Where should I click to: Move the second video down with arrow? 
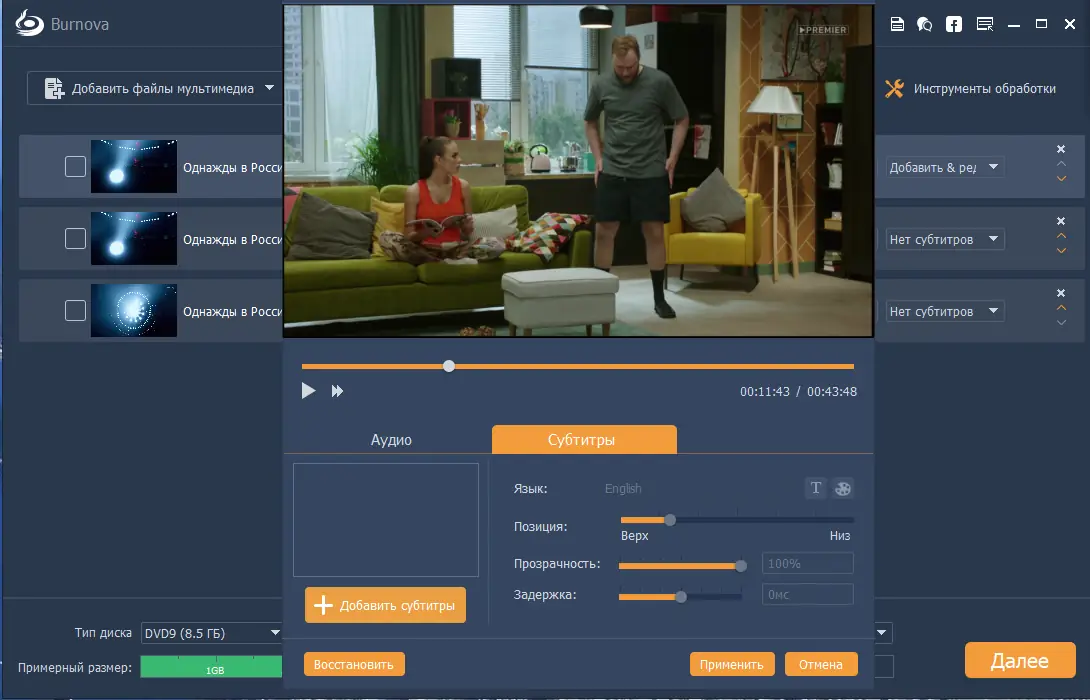pyautogui.click(x=1061, y=251)
